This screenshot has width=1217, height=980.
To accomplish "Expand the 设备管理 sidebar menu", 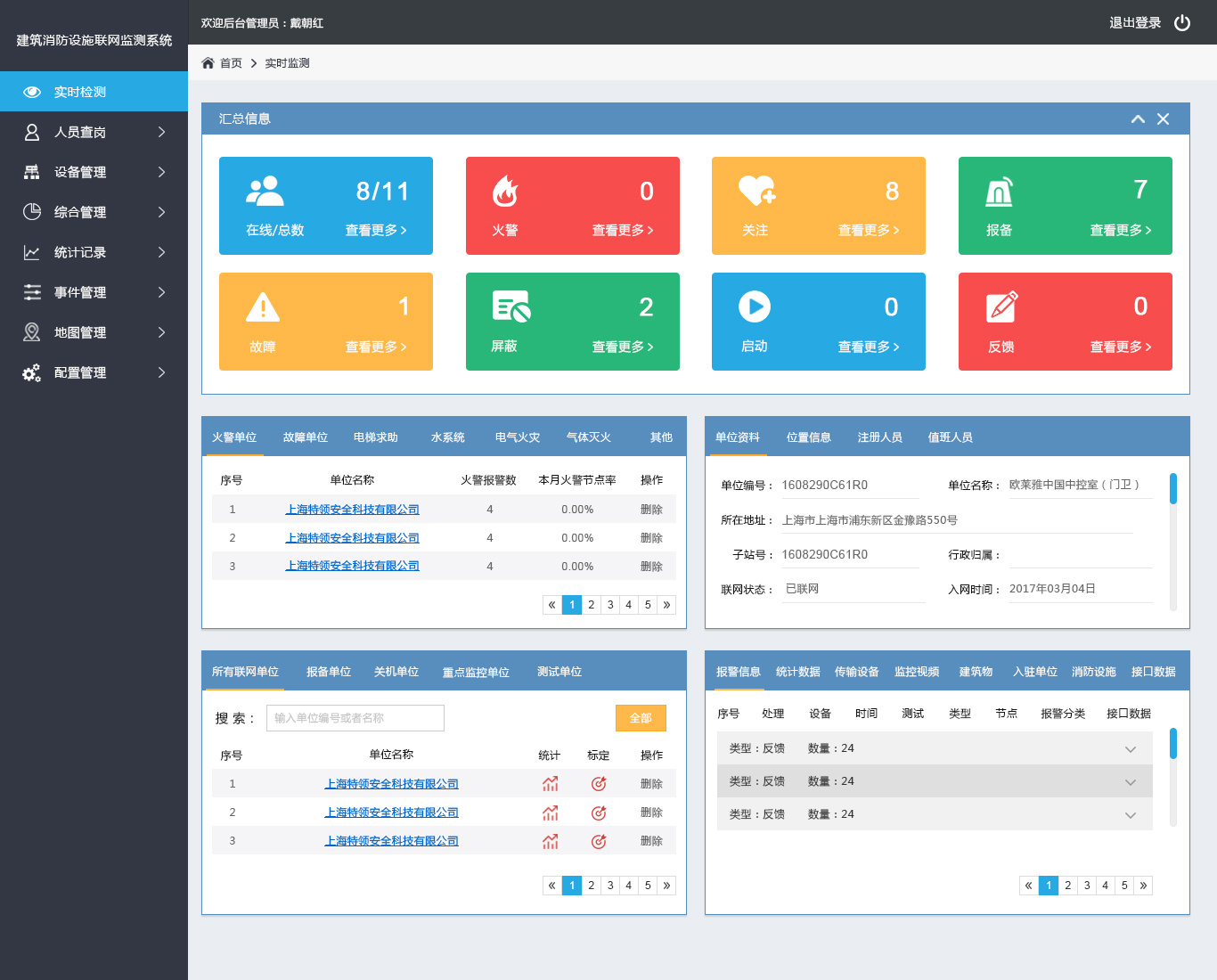I will (94, 172).
